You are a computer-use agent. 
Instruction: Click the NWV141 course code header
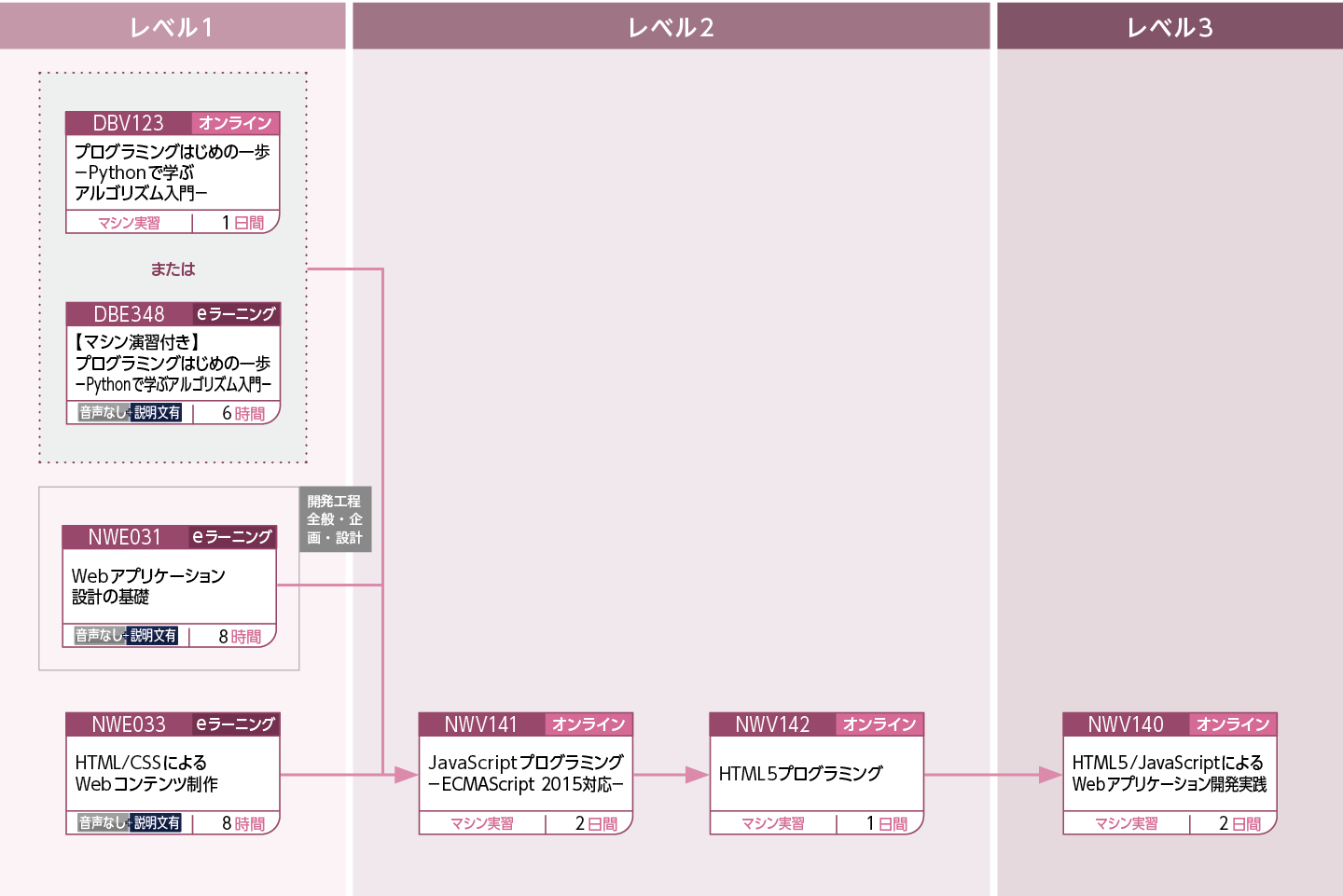[481, 724]
